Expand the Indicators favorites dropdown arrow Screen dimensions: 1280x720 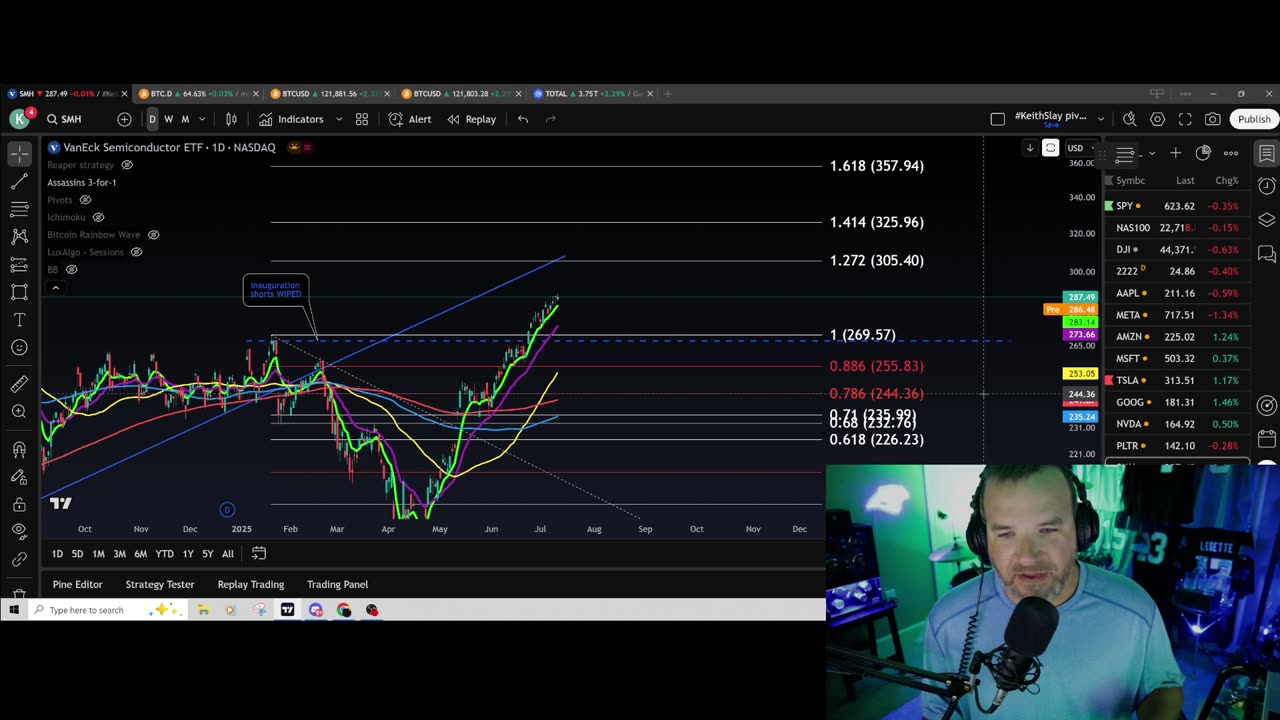(339, 119)
